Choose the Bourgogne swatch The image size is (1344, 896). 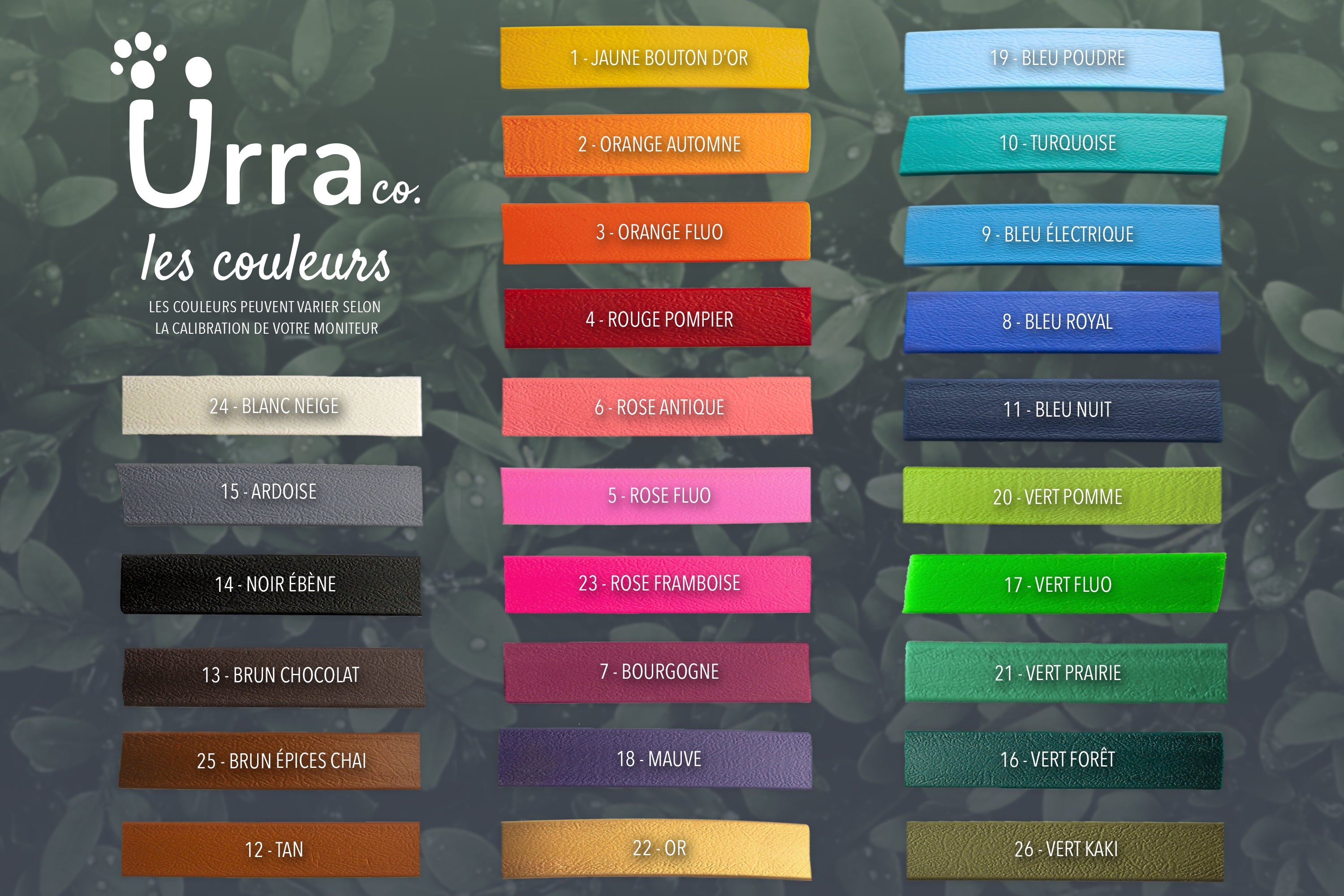coord(657,672)
